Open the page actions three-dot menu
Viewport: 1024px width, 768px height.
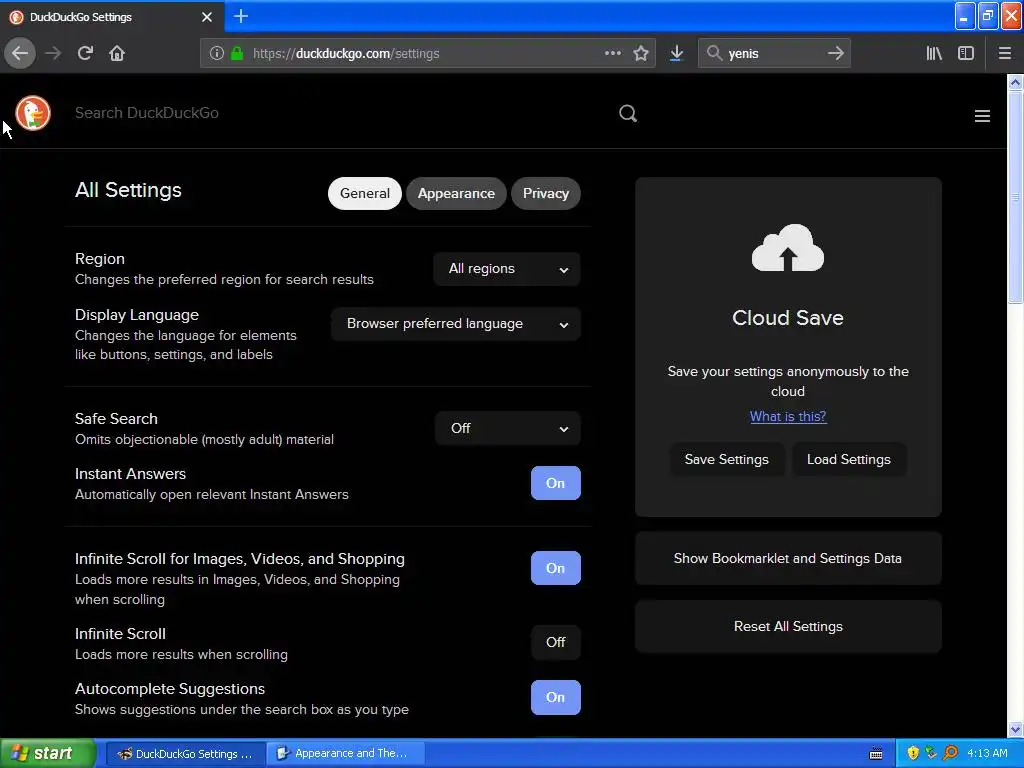tap(613, 53)
